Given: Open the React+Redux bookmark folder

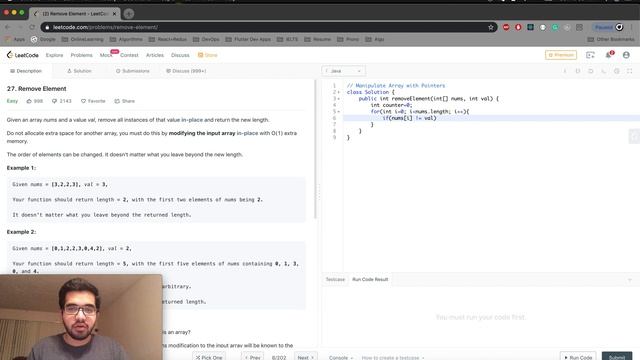Looking at the screenshot, I should click(x=168, y=39).
